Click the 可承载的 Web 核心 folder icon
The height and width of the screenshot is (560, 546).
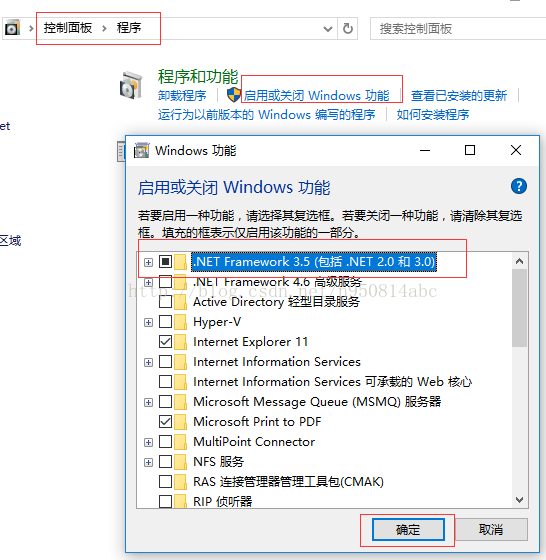coord(181,382)
